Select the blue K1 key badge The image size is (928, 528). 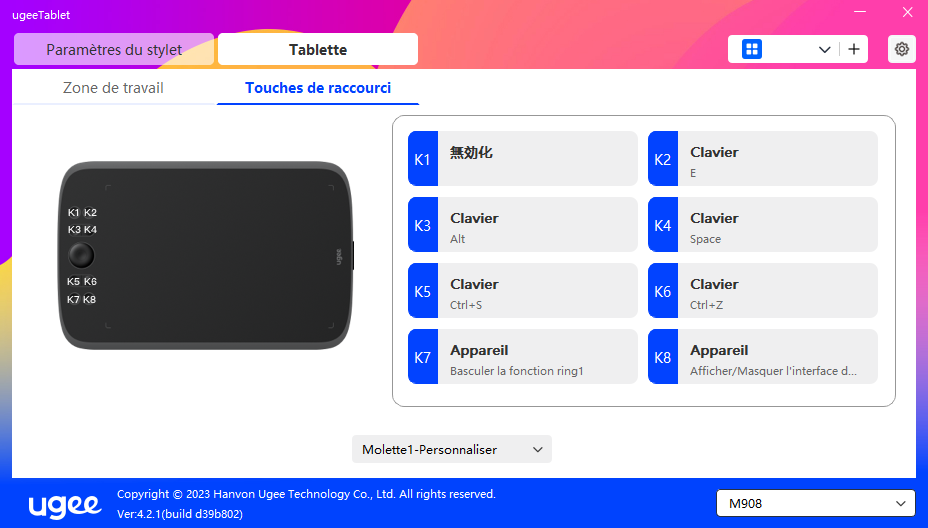tap(422, 159)
